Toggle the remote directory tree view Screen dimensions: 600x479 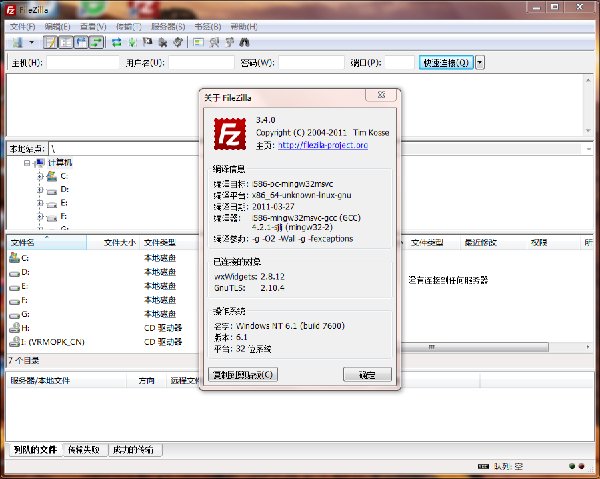point(81,42)
